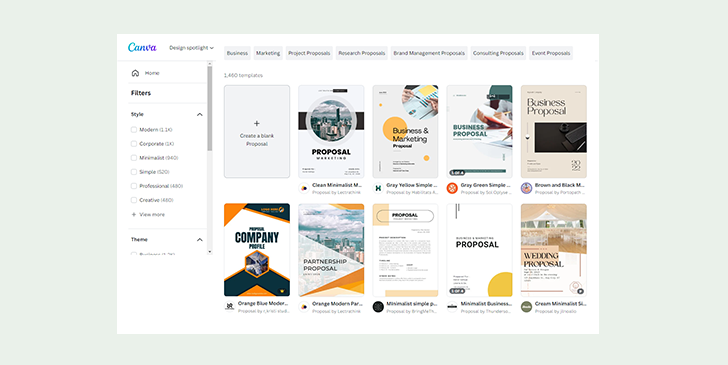
Task: Open the Company Profile thumbnail
Action: [257, 250]
